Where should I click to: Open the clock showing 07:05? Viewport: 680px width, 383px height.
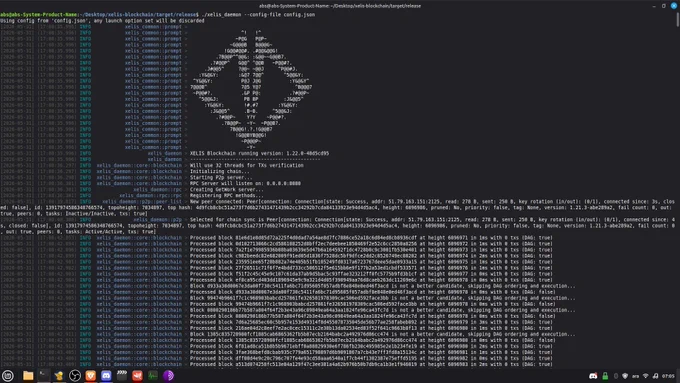coord(668,376)
